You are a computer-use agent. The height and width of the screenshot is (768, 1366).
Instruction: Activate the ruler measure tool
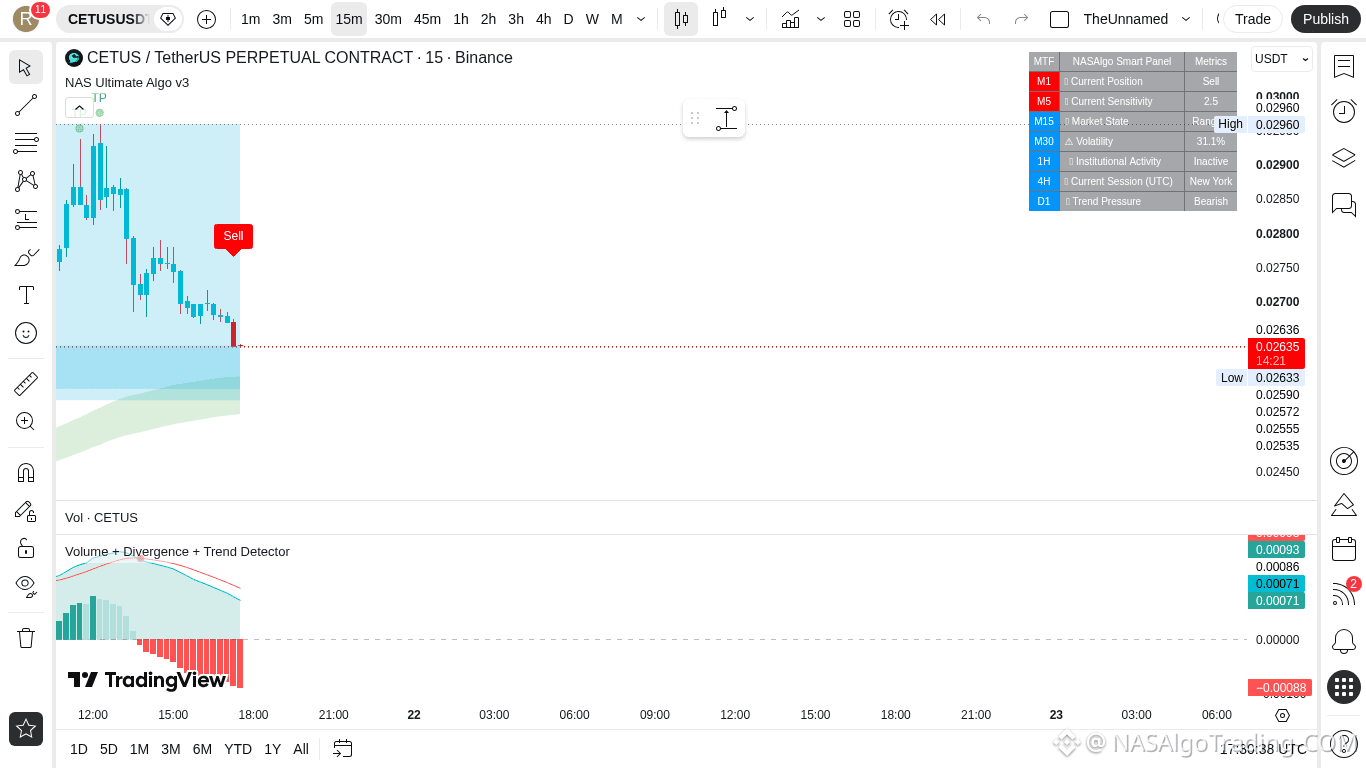26,383
